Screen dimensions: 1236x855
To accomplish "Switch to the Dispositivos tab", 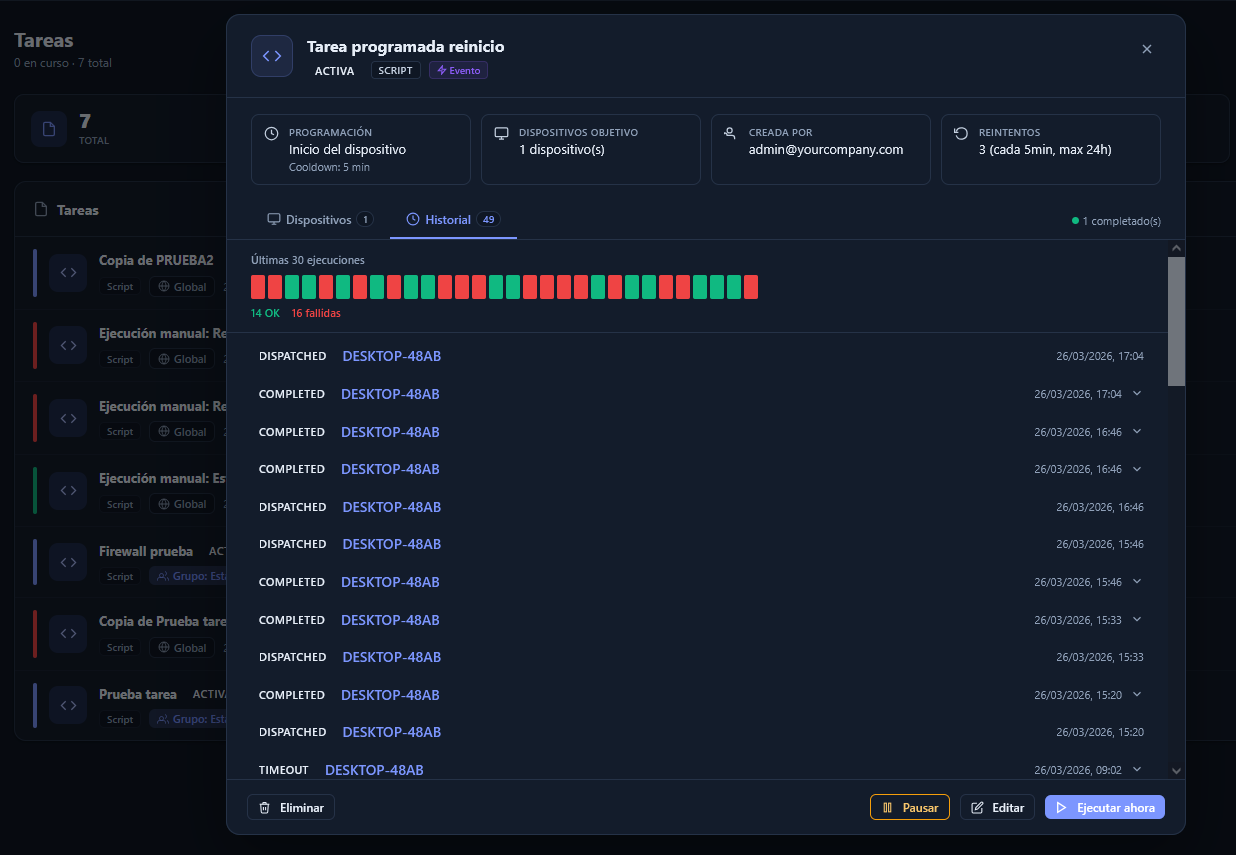I will 319,220.
